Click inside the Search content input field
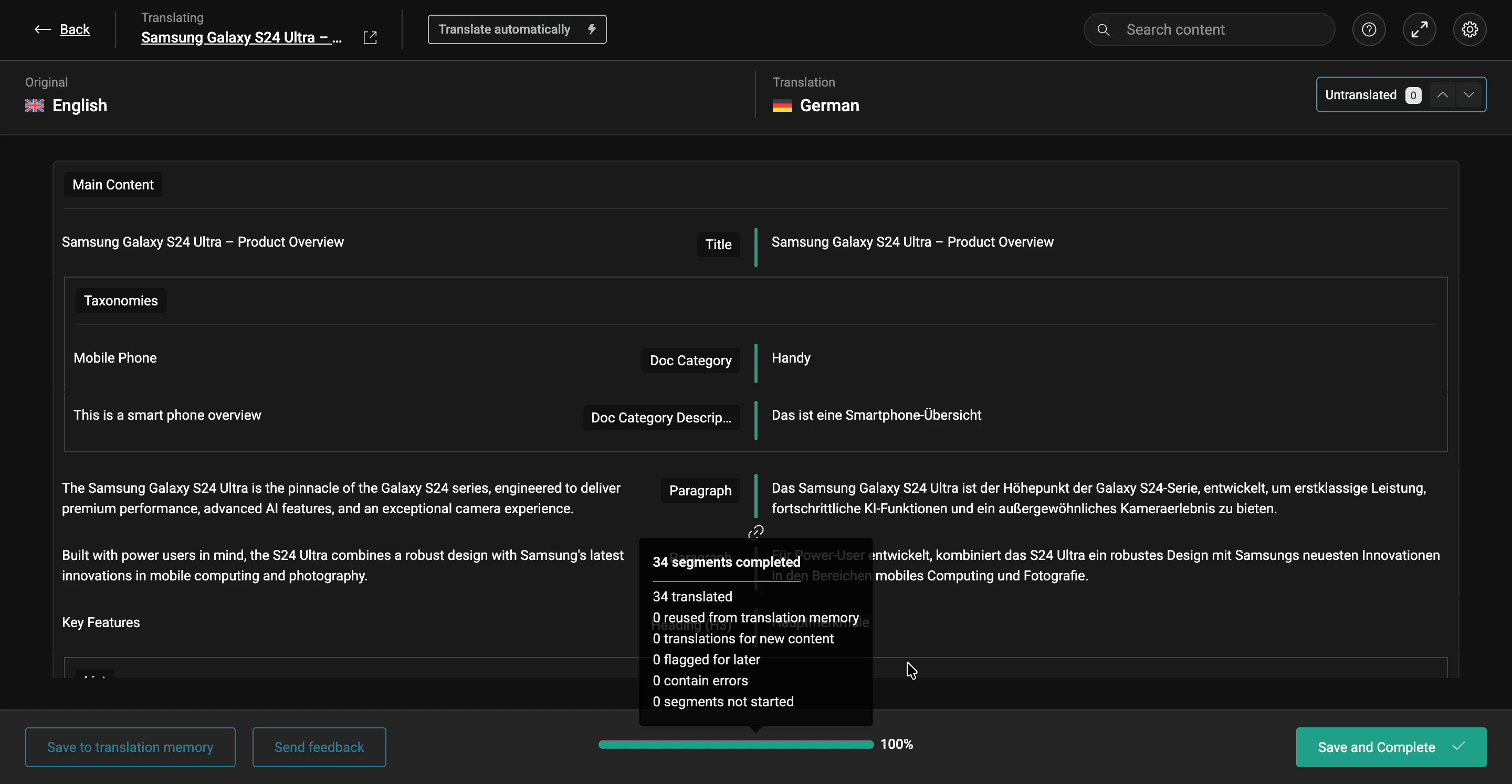Viewport: 1512px width, 784px height. pos(1209,29)
